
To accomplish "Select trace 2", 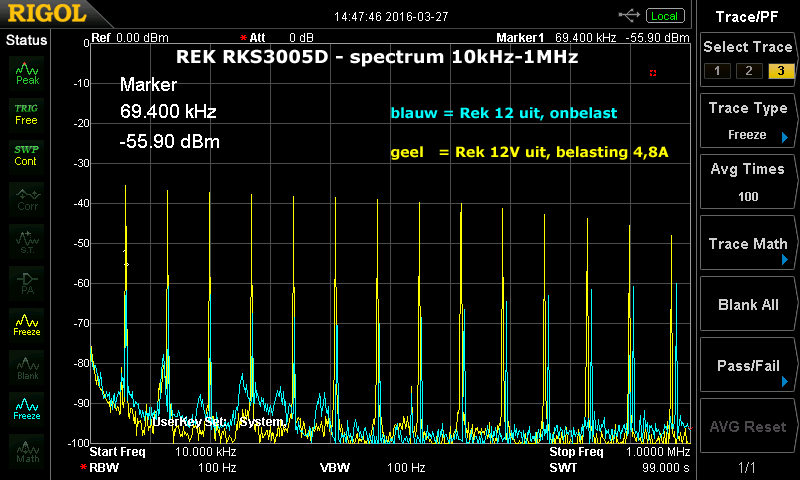I will [x=748, y=71].
